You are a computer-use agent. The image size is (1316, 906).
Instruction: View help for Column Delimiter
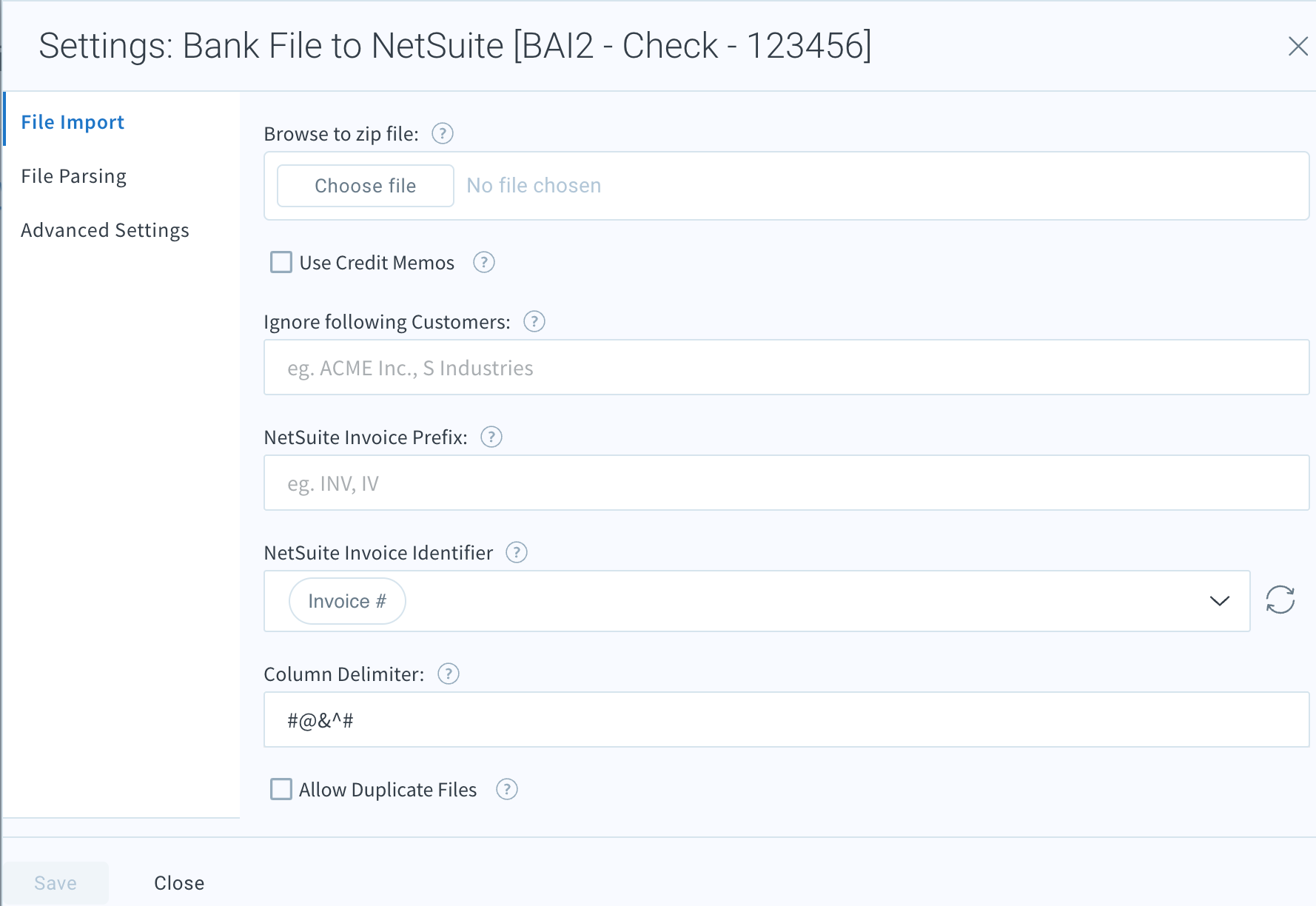pos(448,674)
